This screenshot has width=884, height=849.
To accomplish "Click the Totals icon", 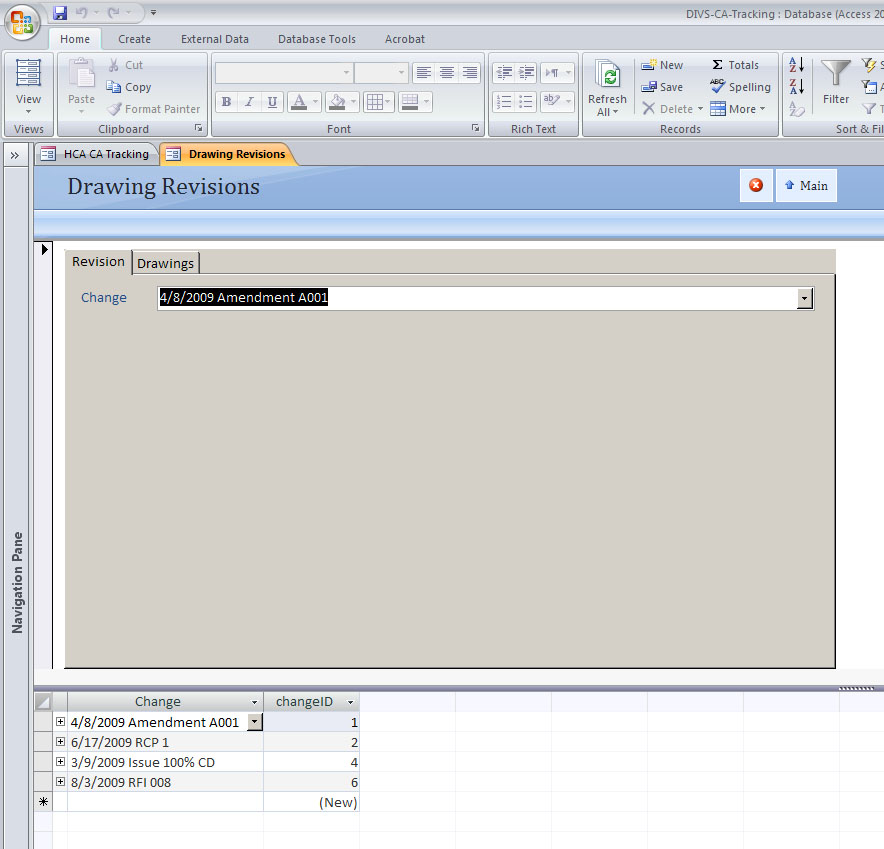I will coord(736,64).
